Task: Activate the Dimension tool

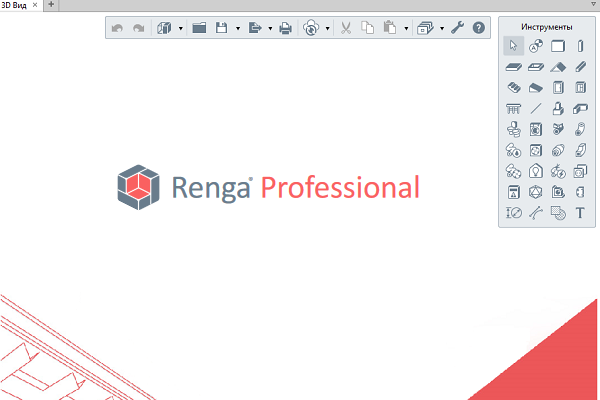Action: pos(514,213)
